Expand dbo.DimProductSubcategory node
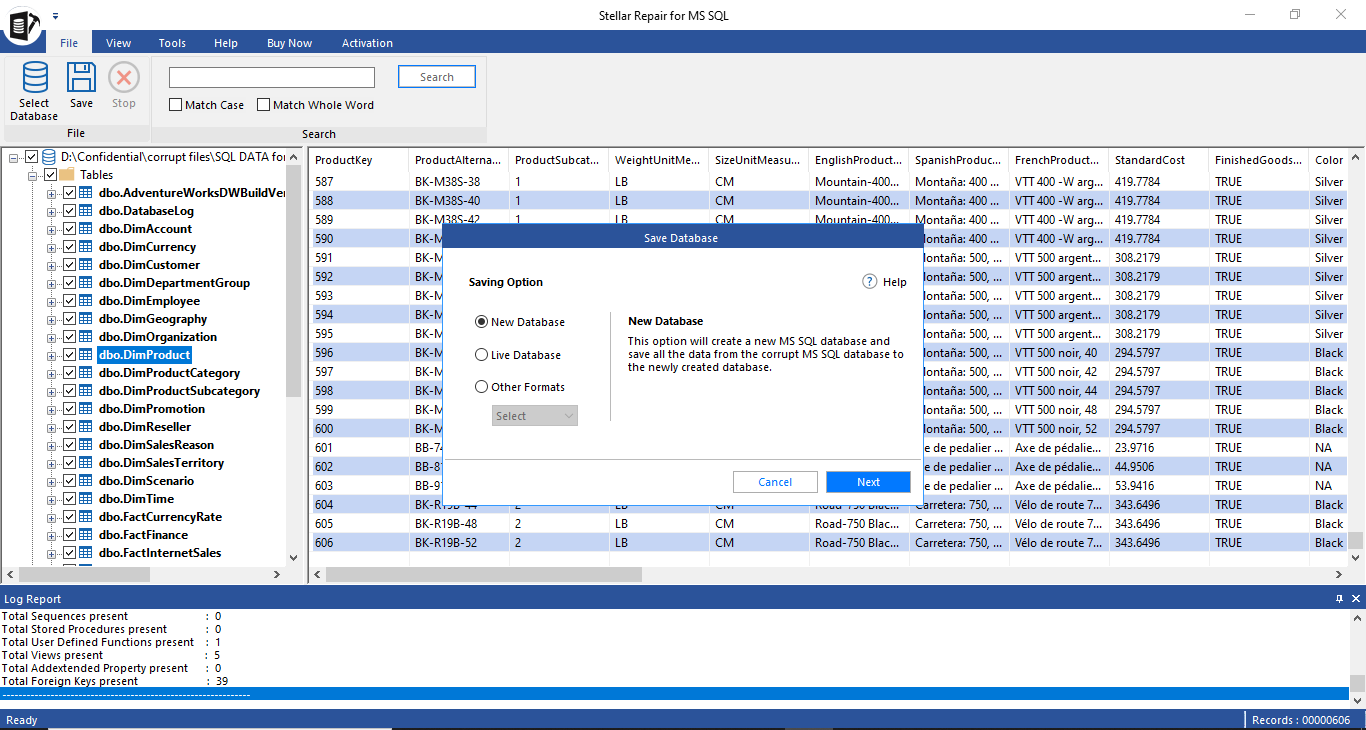This screenshot has height=730, width=1366. [52, 391]
